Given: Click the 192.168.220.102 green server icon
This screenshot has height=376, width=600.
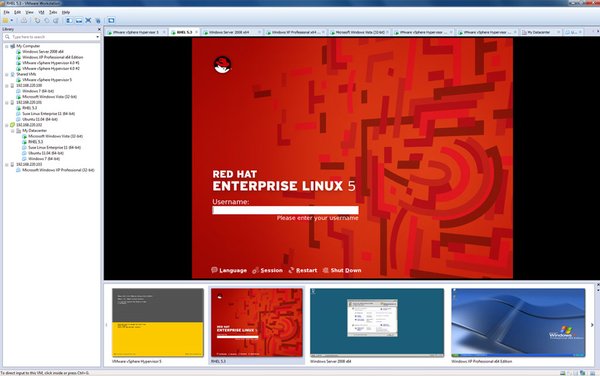Looking at the screenshot, I should pos(13,125).
